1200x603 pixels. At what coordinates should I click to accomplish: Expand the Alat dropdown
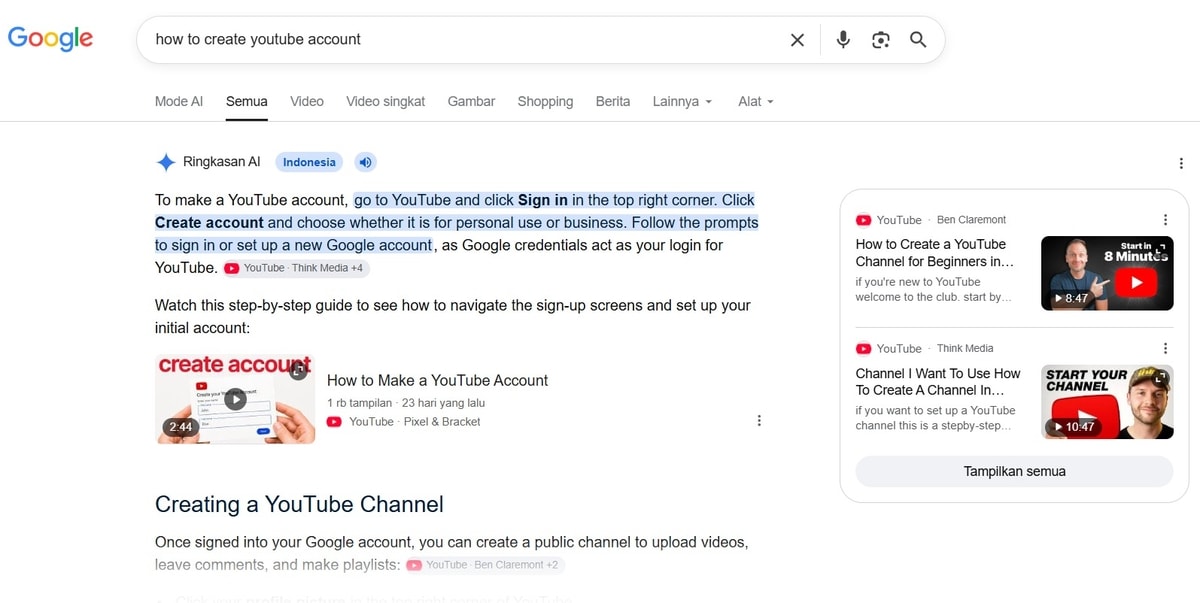pos(756,101)
